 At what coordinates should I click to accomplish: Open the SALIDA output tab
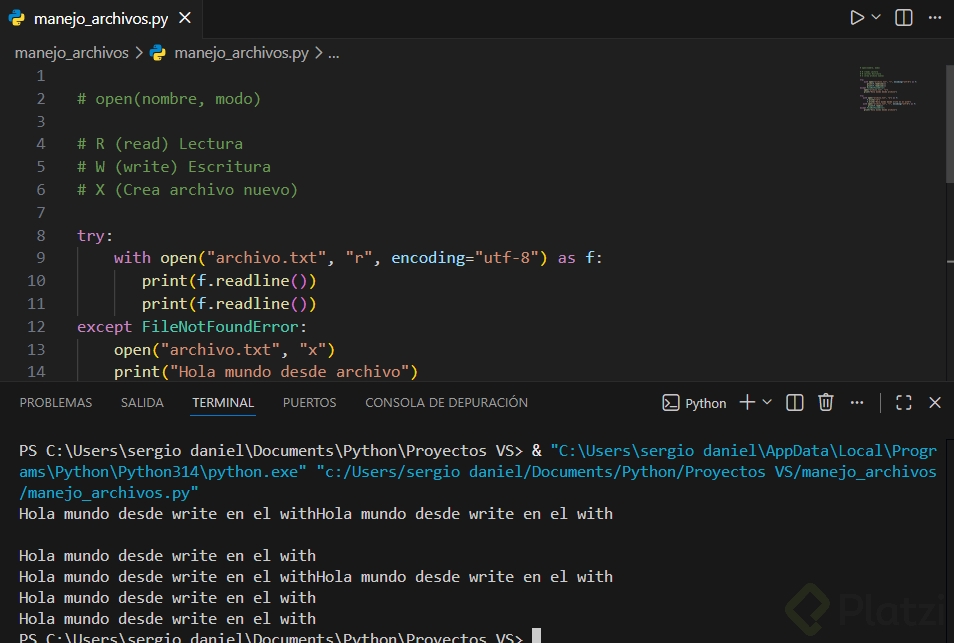pyautogui.click(x=142, y=403)
